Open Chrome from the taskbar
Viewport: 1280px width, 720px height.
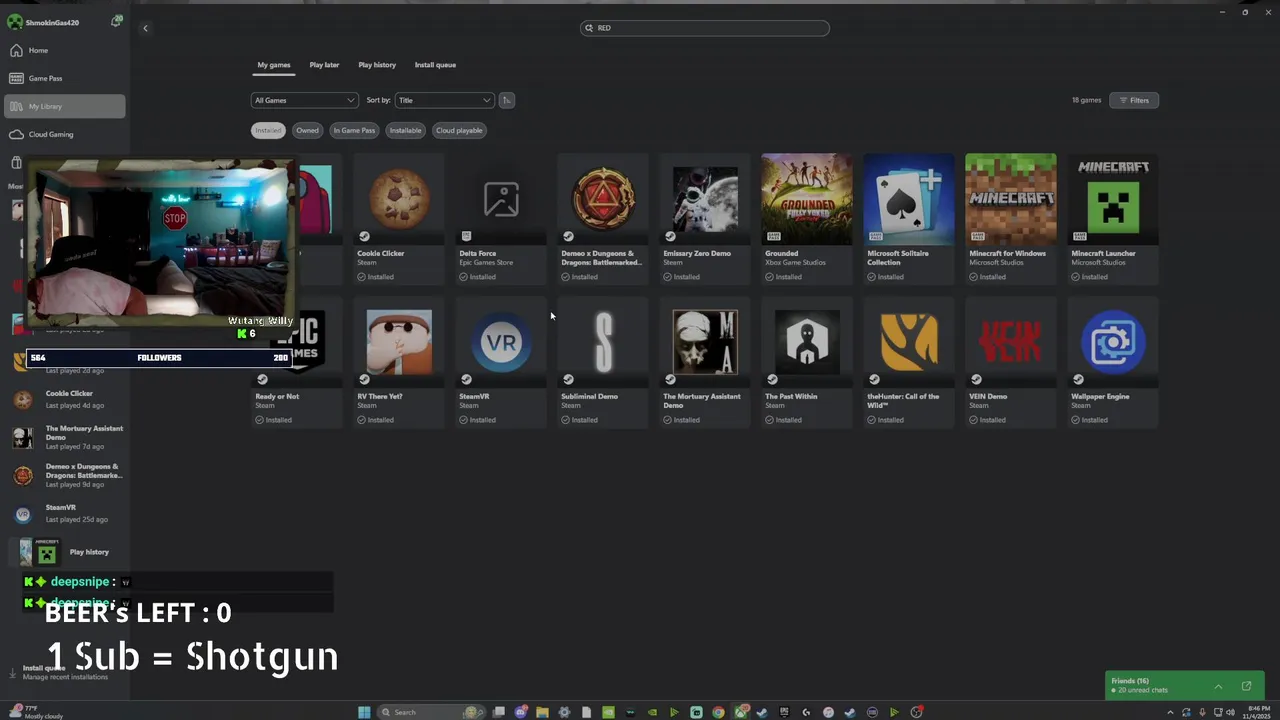point(718,712)
